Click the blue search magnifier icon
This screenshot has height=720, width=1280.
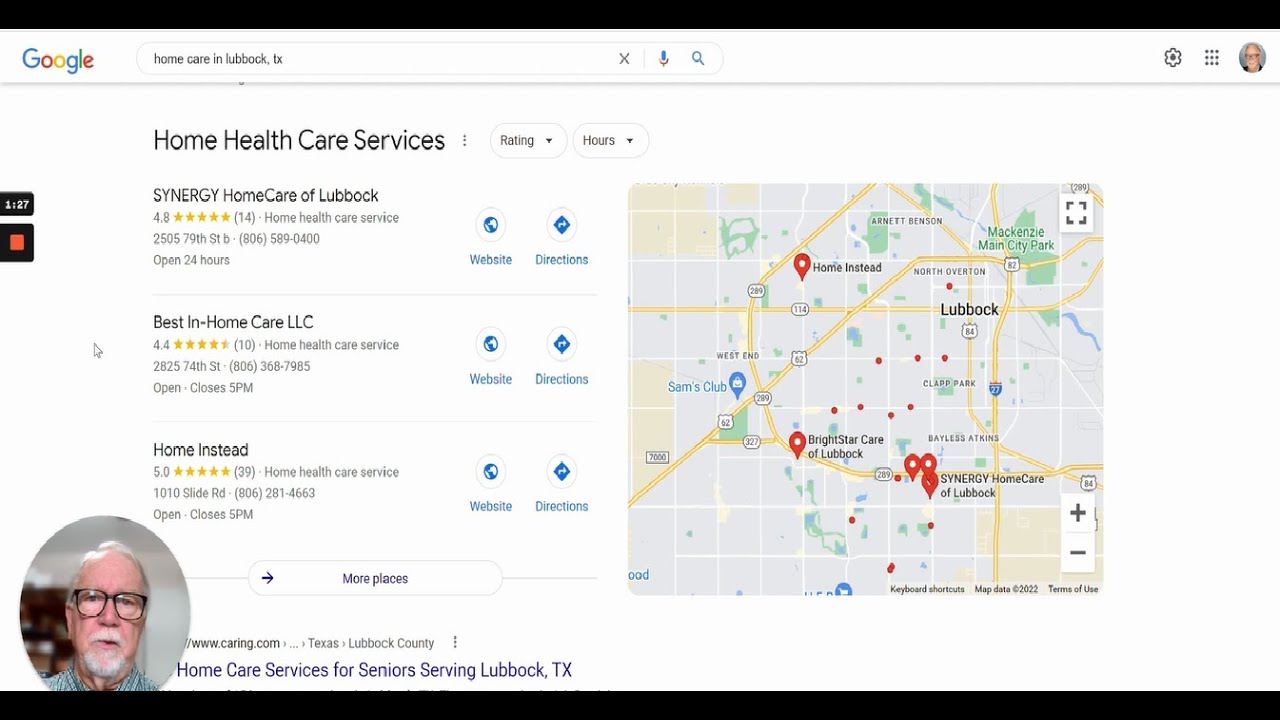click(698, 59)
